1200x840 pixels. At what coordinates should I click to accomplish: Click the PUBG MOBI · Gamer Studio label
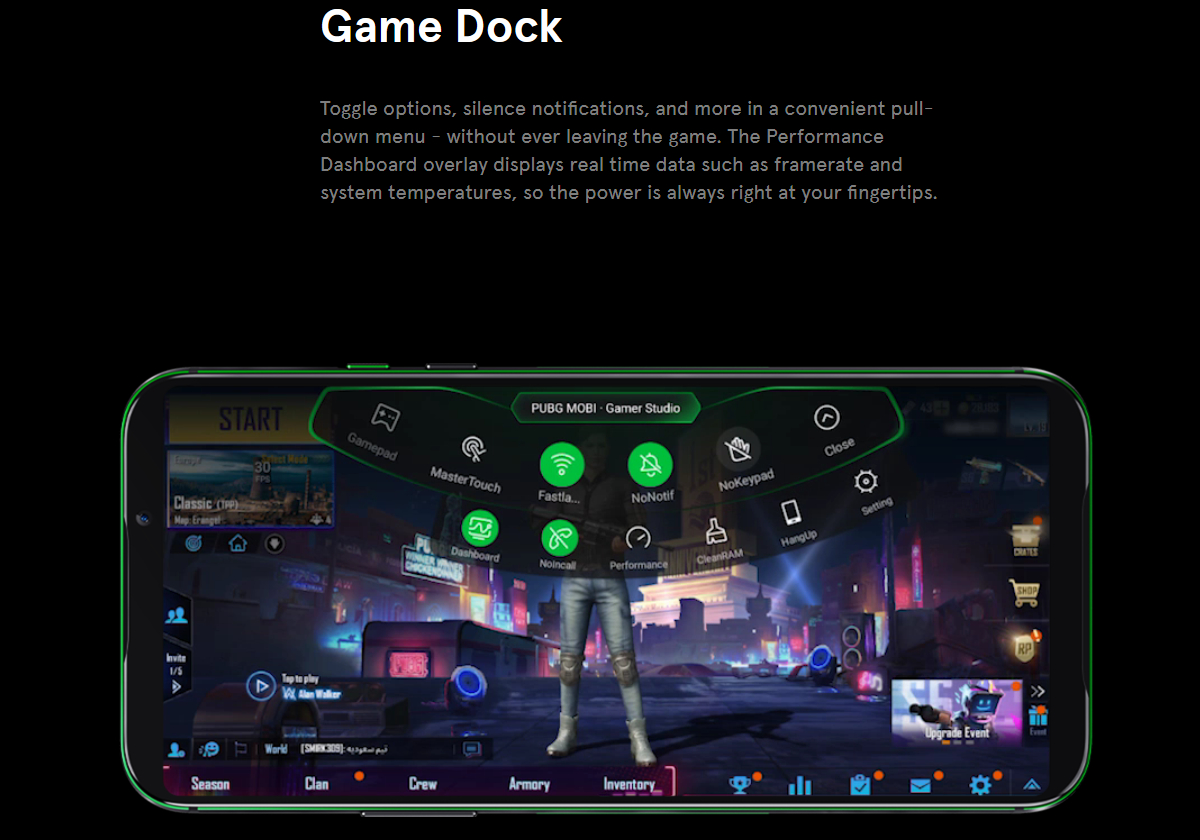605,408
